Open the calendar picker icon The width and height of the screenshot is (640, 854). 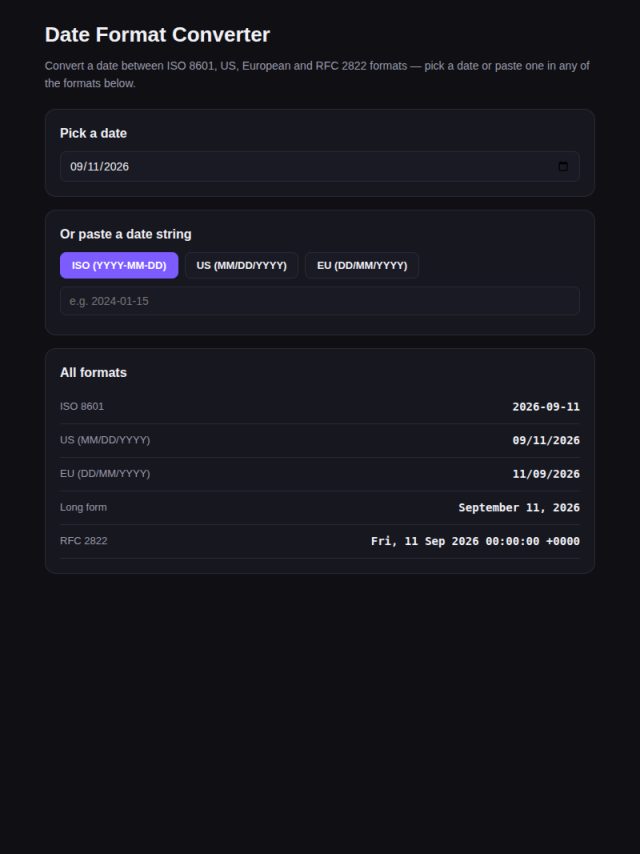(563, 167)
